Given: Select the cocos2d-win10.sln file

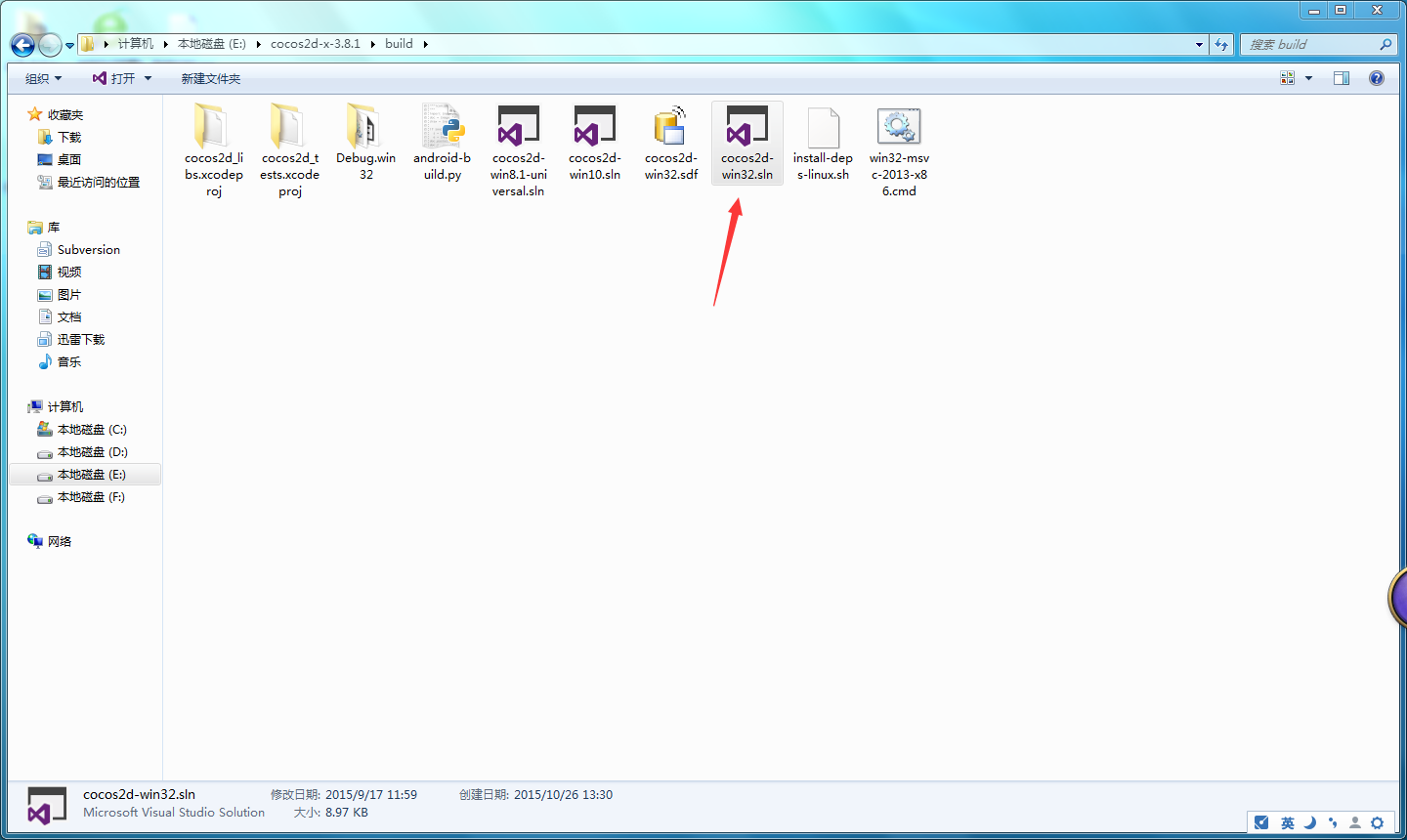Looking at the screenshot, I should pyautogui.click(x=595, y=144).
